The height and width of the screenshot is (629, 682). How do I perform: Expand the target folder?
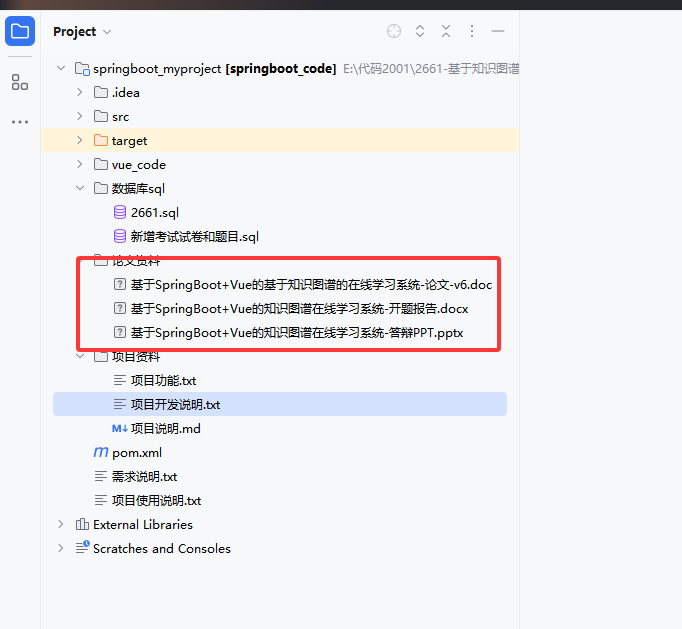point(80,140)
